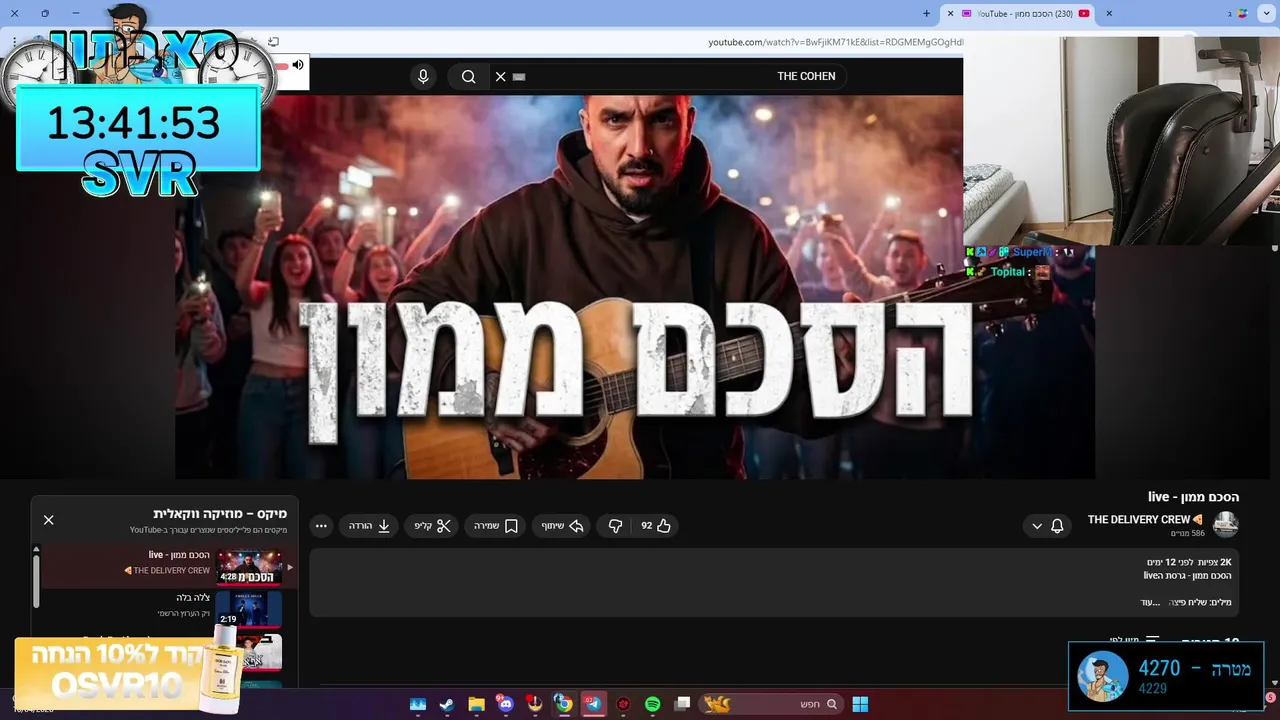Expand the description with עוד (more)
Image resolution: width=1280 pixels, height=720 pixels.
tap(1151, 602)
